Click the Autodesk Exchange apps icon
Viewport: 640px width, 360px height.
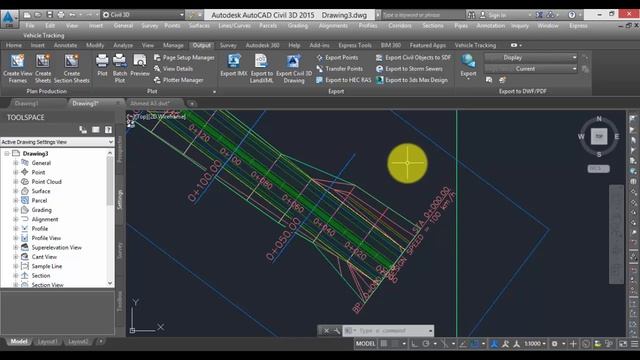[540, 15]
